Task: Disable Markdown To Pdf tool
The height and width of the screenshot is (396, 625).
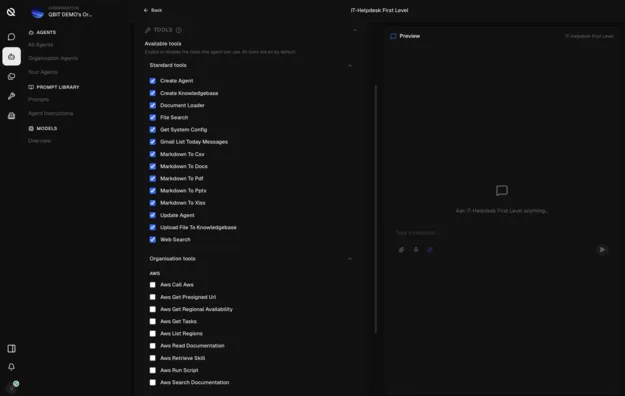Action: tap(153, 178)
